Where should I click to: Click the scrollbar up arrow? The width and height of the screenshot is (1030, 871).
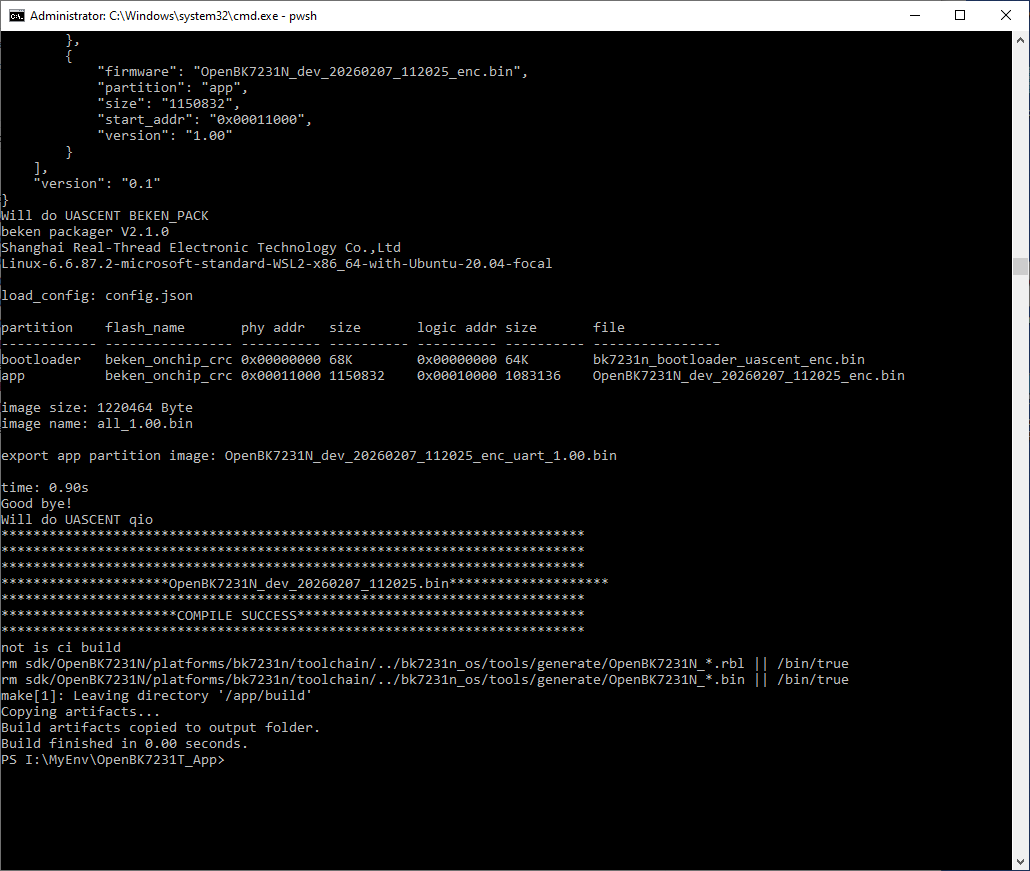tap(1020, 39)
